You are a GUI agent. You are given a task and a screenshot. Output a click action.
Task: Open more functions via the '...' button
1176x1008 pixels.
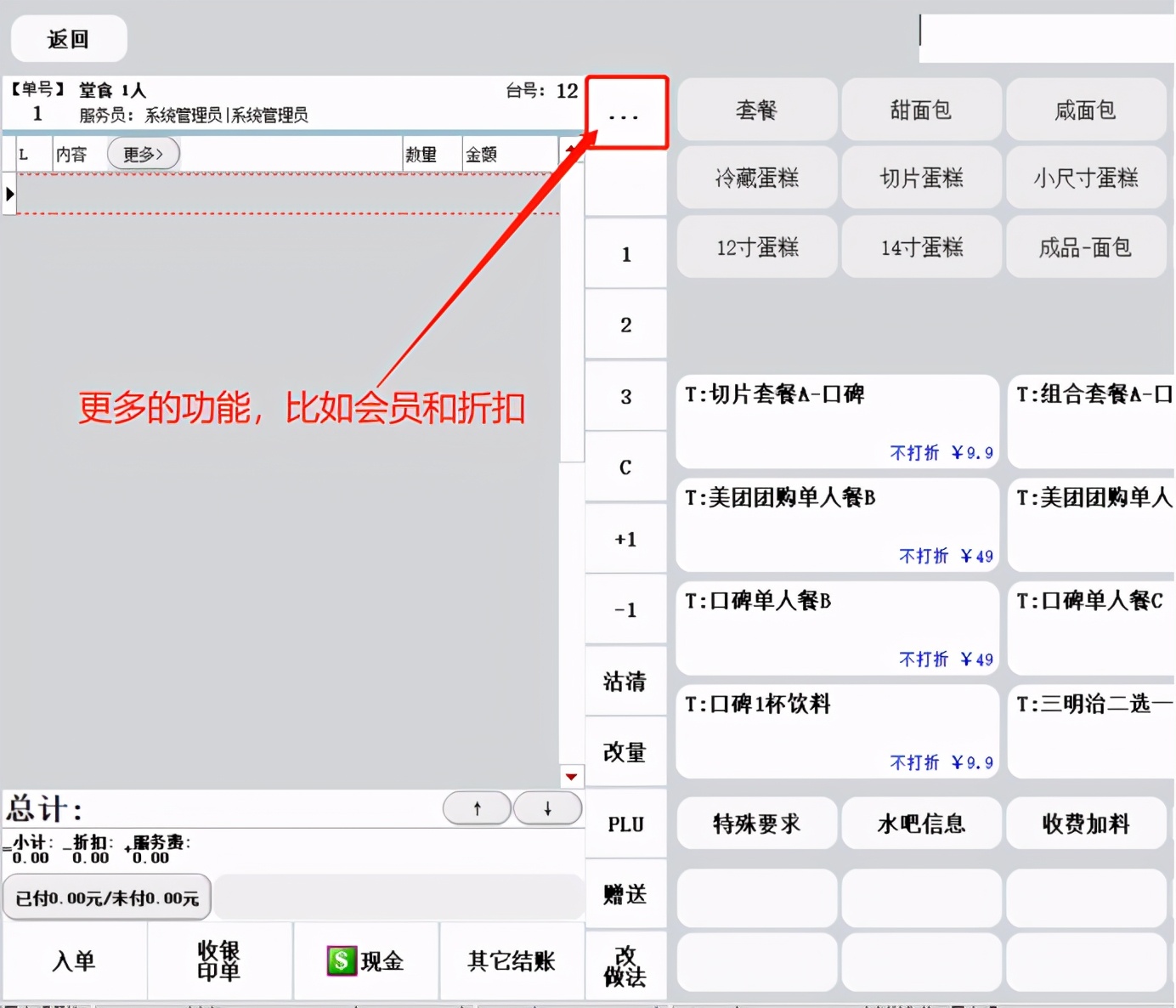coord(626,113)
